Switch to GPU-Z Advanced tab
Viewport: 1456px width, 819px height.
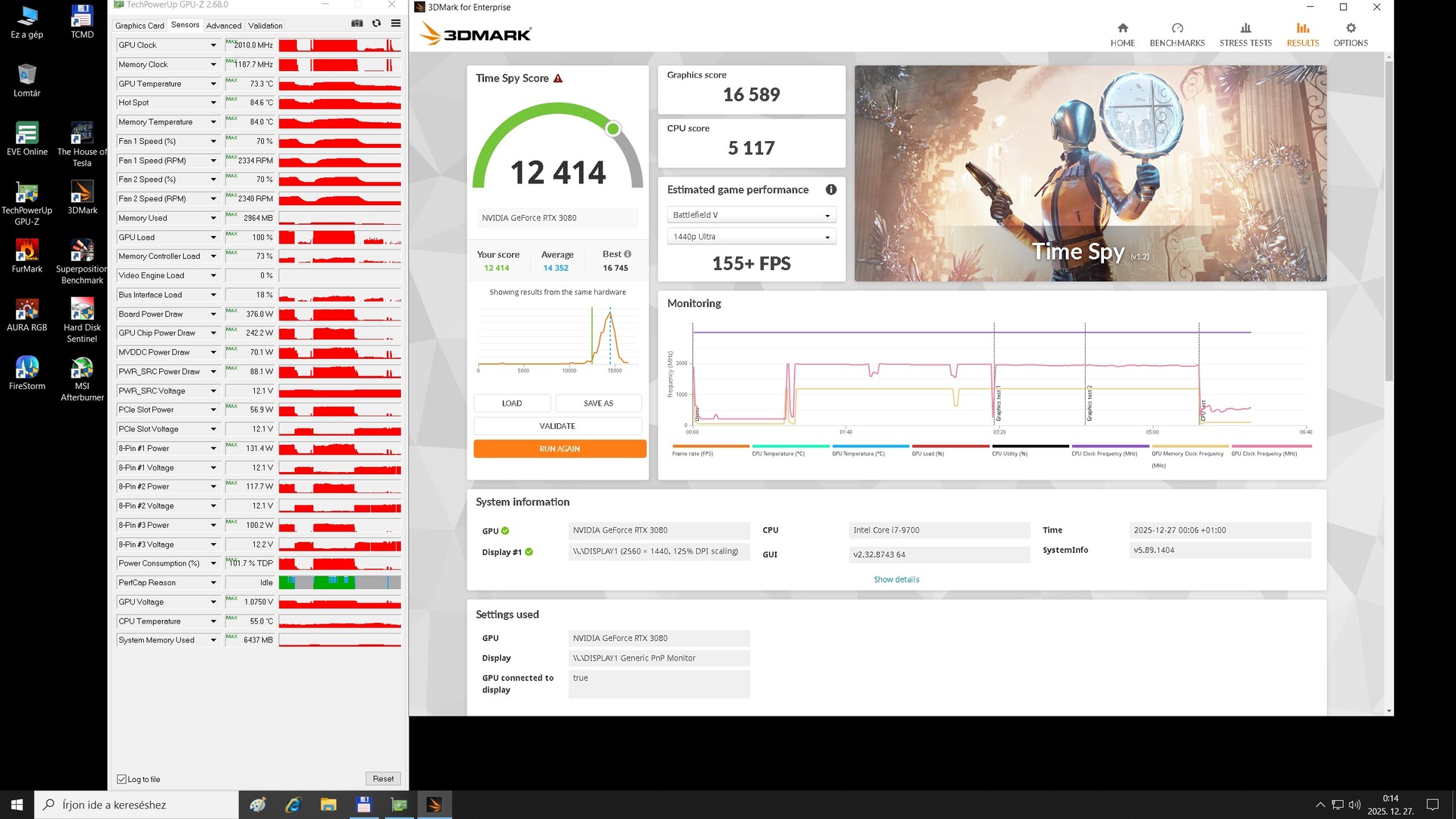click(x=223, y=26)
